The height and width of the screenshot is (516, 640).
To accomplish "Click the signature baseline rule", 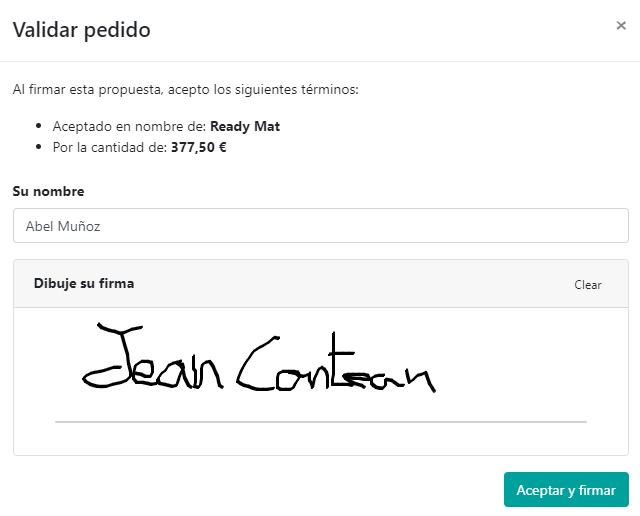I will click(x=320, y=422).
